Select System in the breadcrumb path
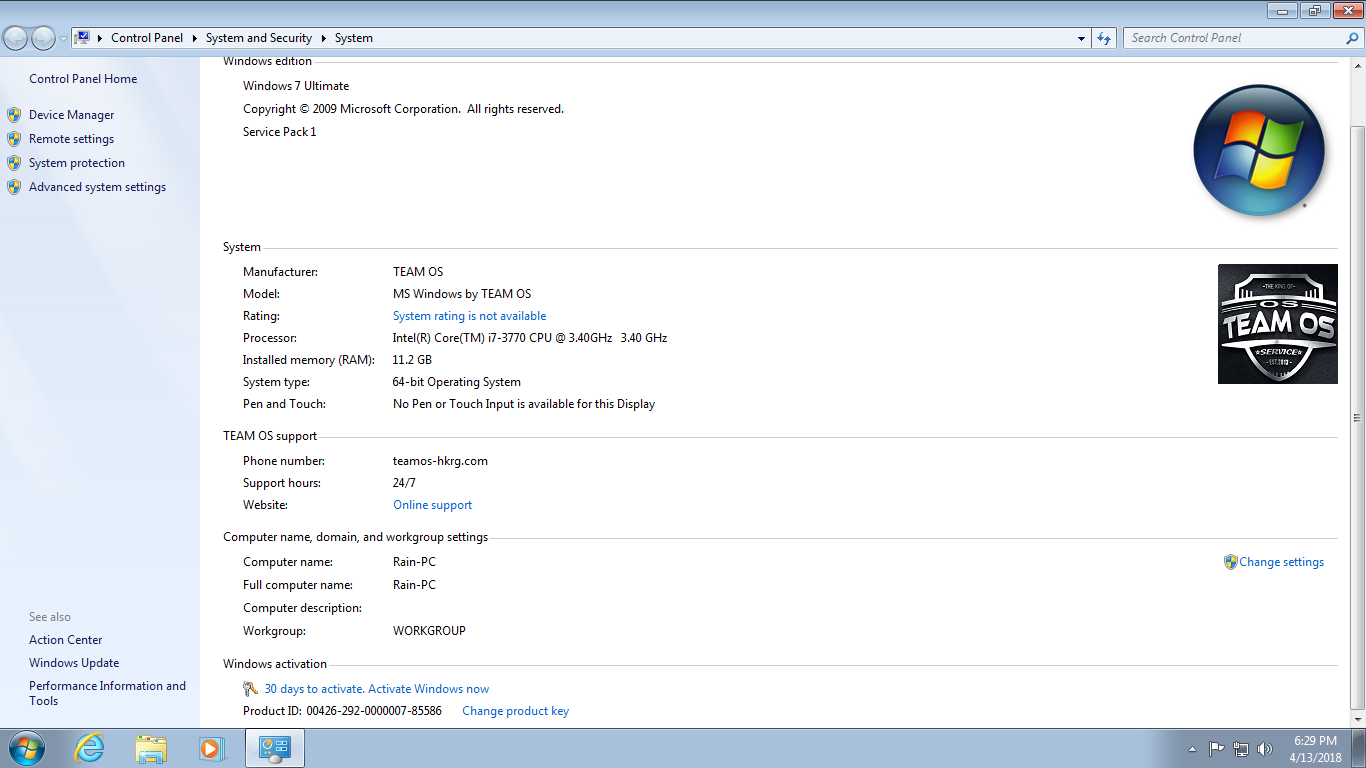The height and width of the screenshot is (768, 1366). [x=354, y=38]
